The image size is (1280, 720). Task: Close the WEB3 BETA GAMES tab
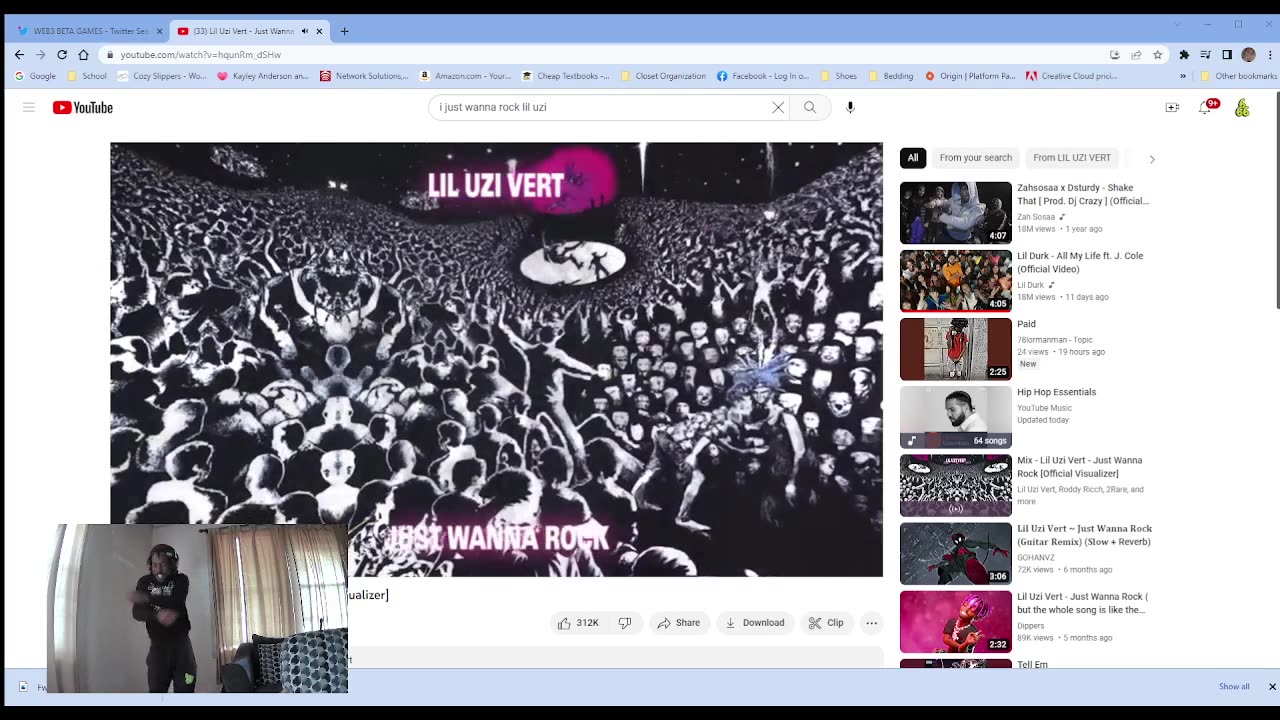pos(159,31)
